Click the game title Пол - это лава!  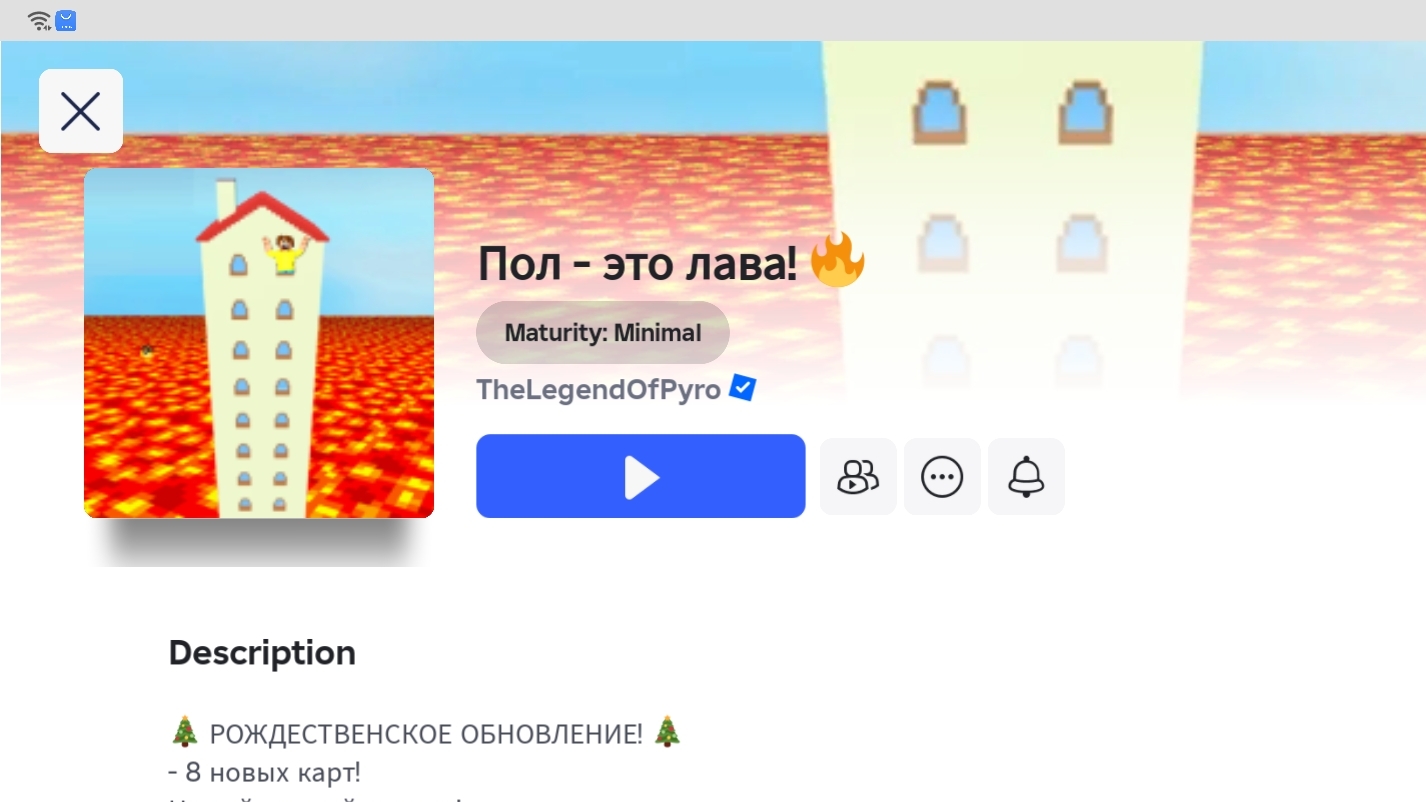(x=638, y=264)
